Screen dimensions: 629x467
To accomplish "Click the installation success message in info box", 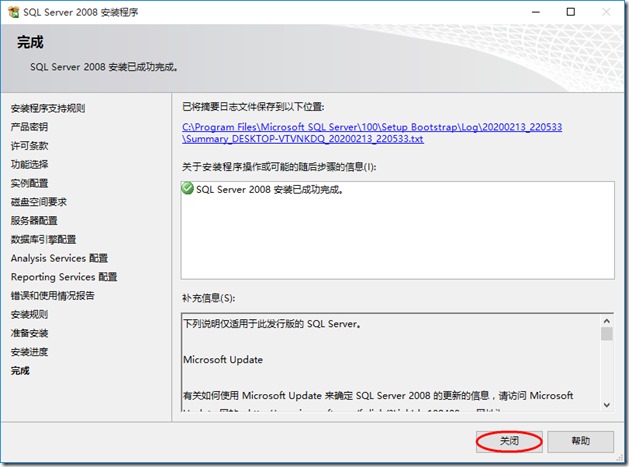I will [270, 189].
